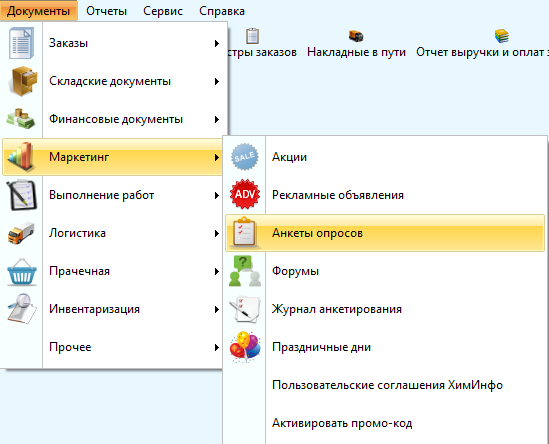Expand the Маркетинг submenu arrow

tap(217, 157)
